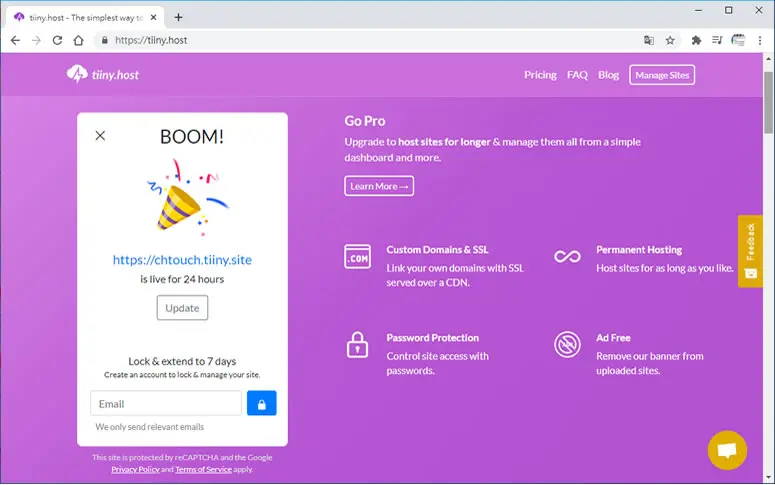Bookmark this page with star icon

[670, 41]
